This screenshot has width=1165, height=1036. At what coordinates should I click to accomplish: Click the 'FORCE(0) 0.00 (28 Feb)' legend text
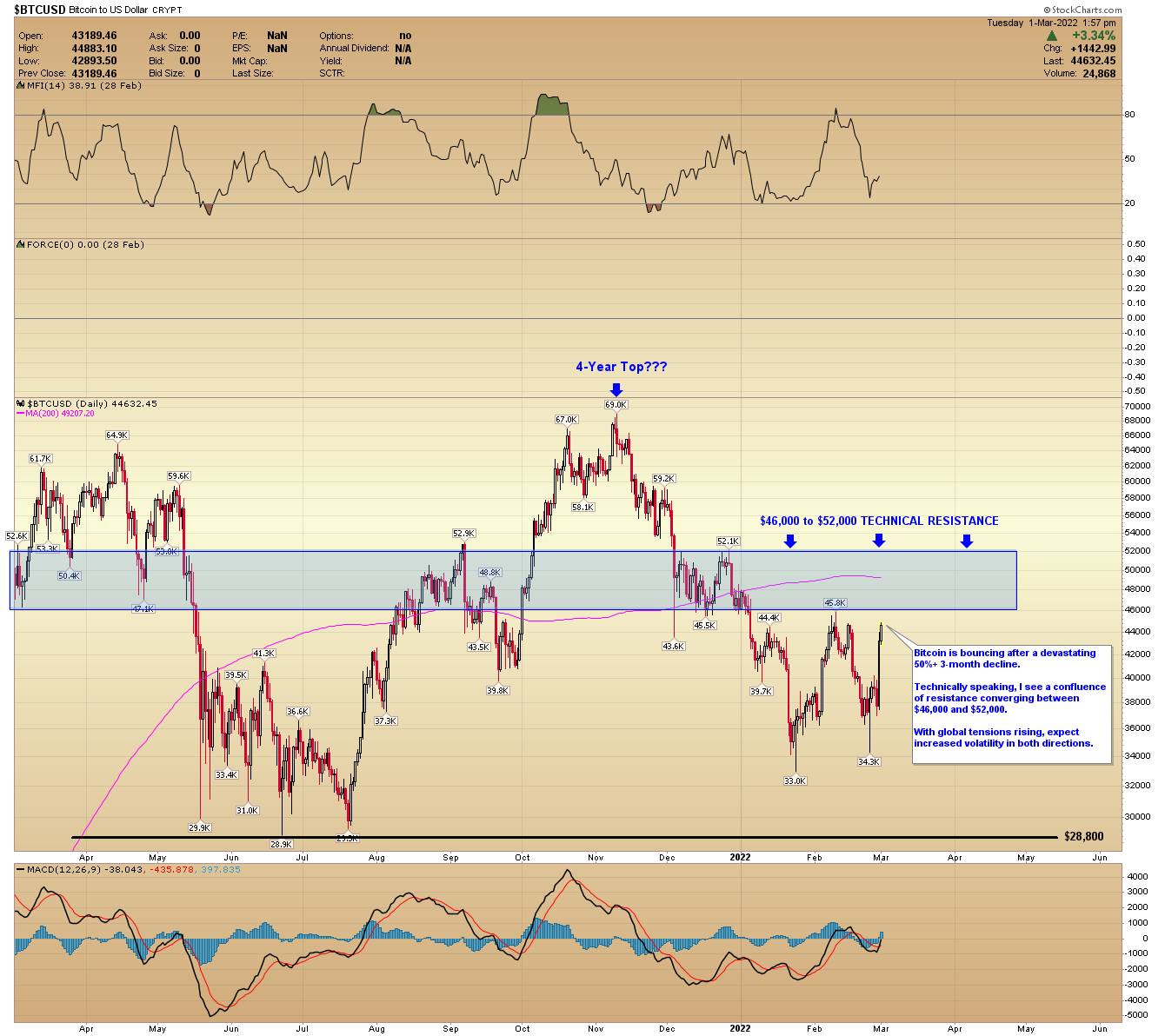tap(85, 244)
